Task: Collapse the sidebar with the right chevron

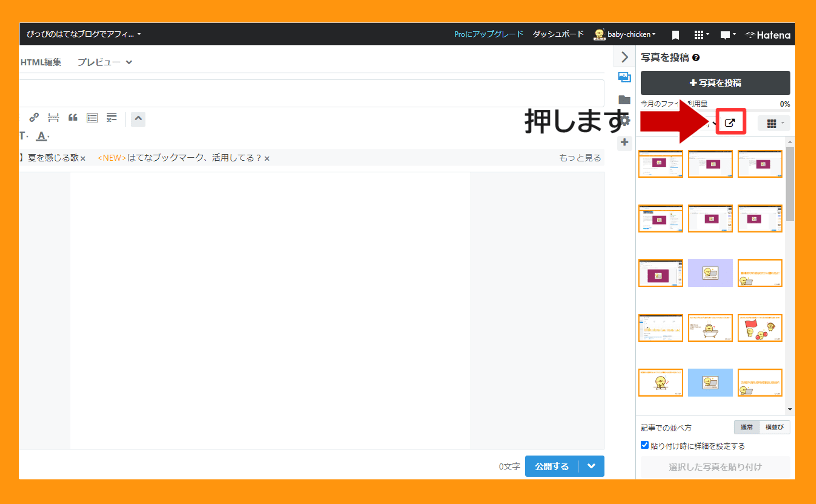Action: click(x=624, y=57)
